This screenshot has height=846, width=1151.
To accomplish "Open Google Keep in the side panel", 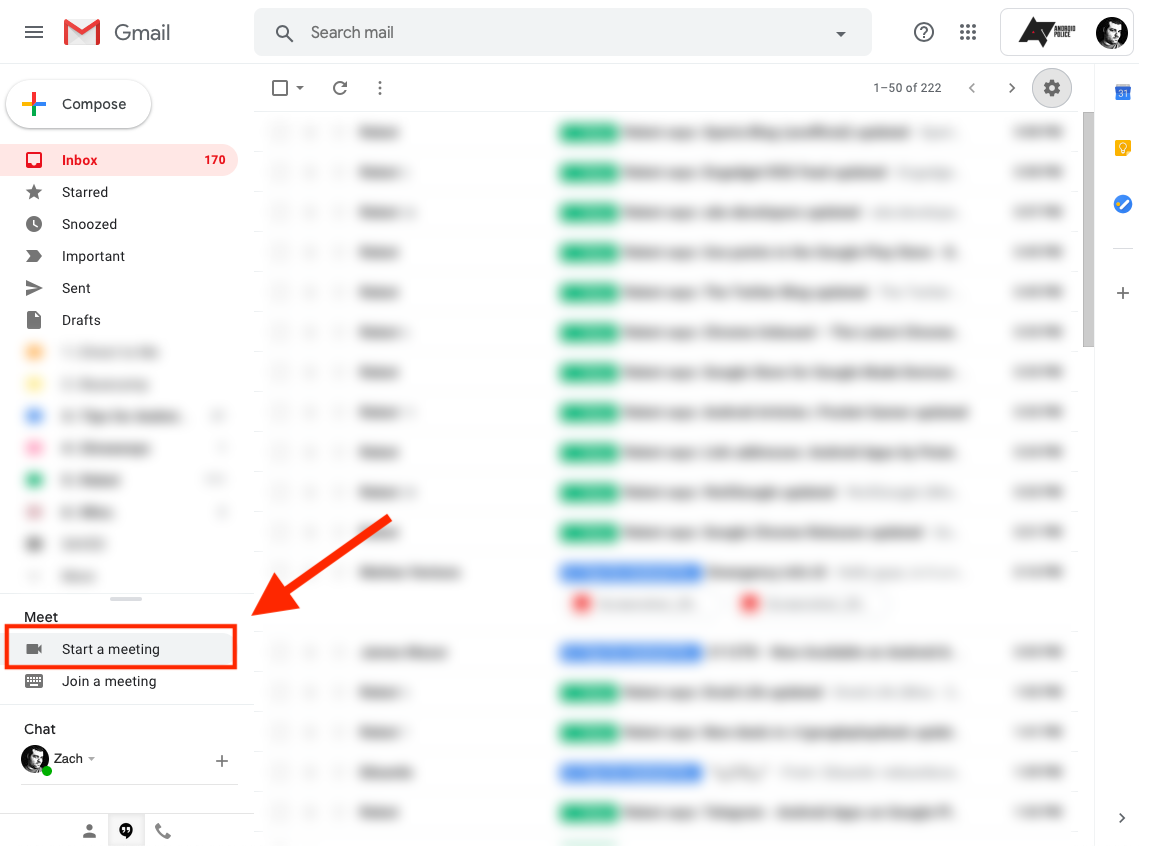I will click(1122, 148).
